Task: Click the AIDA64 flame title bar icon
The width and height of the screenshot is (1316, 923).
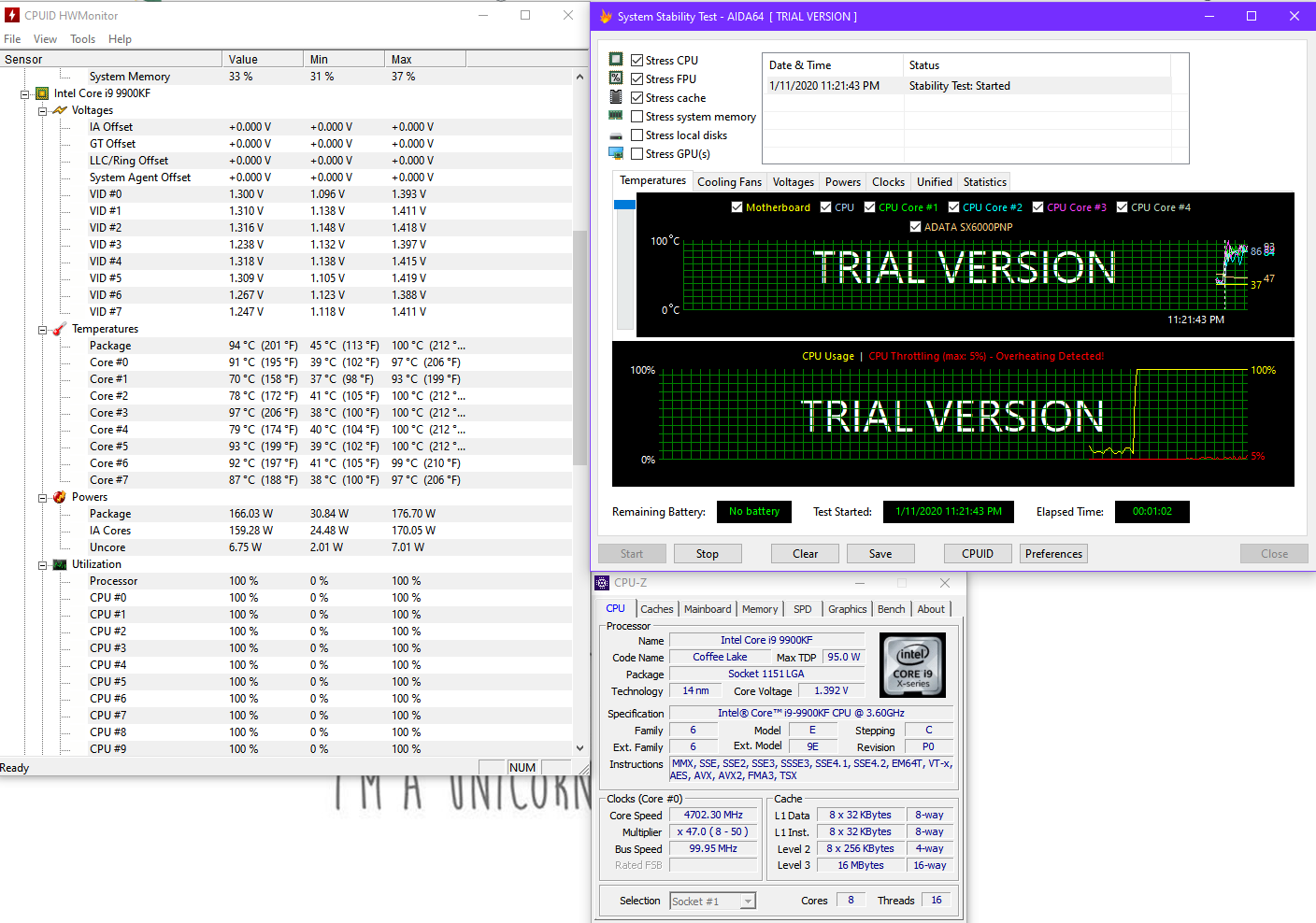Action: click(606, 16)
